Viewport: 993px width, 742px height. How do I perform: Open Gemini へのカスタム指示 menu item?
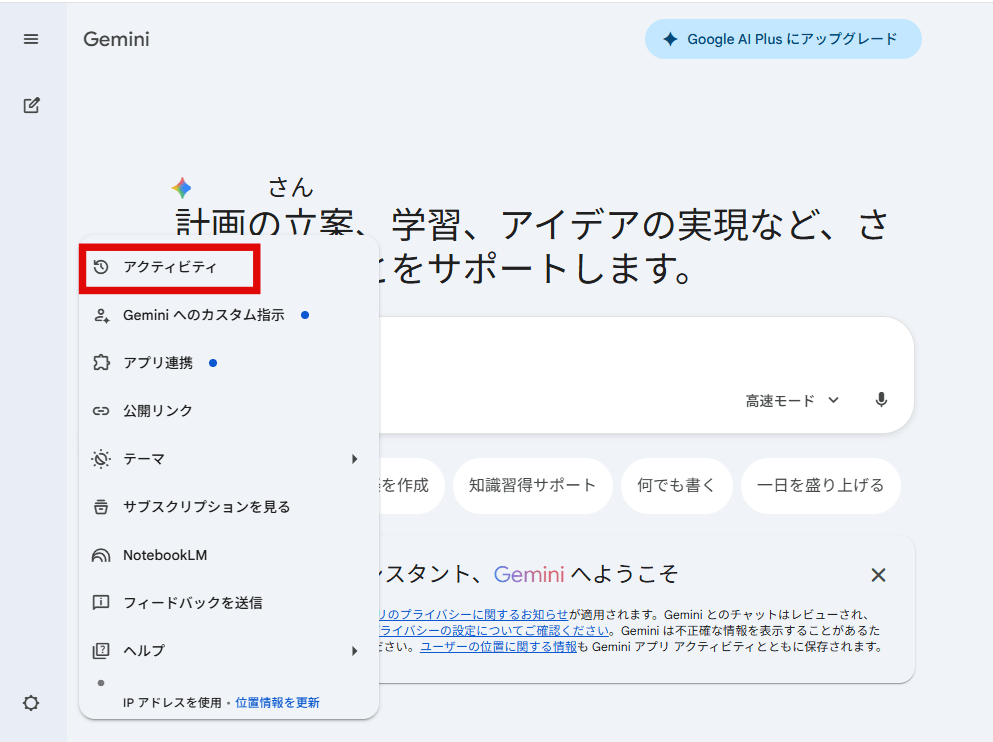point(229,315)
